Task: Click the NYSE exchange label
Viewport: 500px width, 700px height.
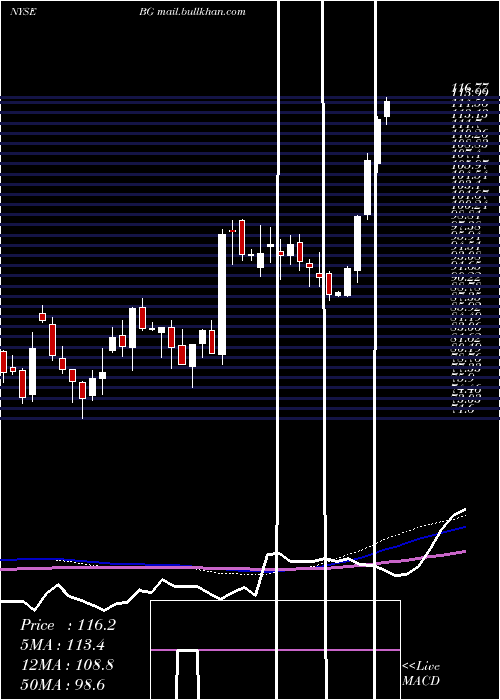Action: coord(22,12)
